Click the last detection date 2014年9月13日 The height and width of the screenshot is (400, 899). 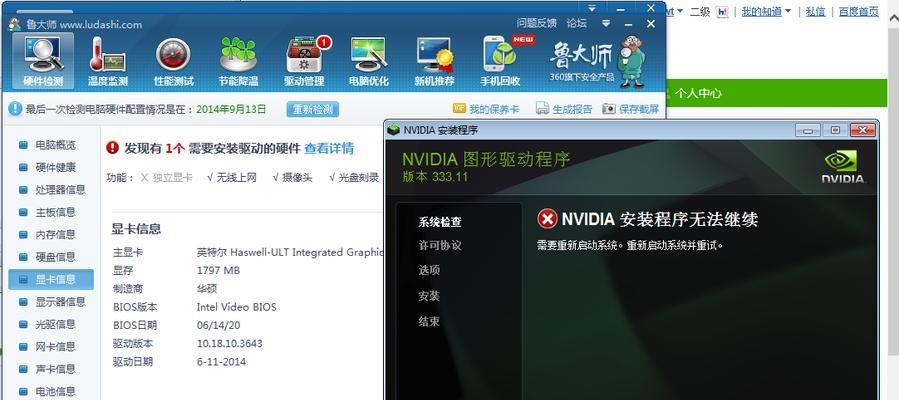(231, 109)
